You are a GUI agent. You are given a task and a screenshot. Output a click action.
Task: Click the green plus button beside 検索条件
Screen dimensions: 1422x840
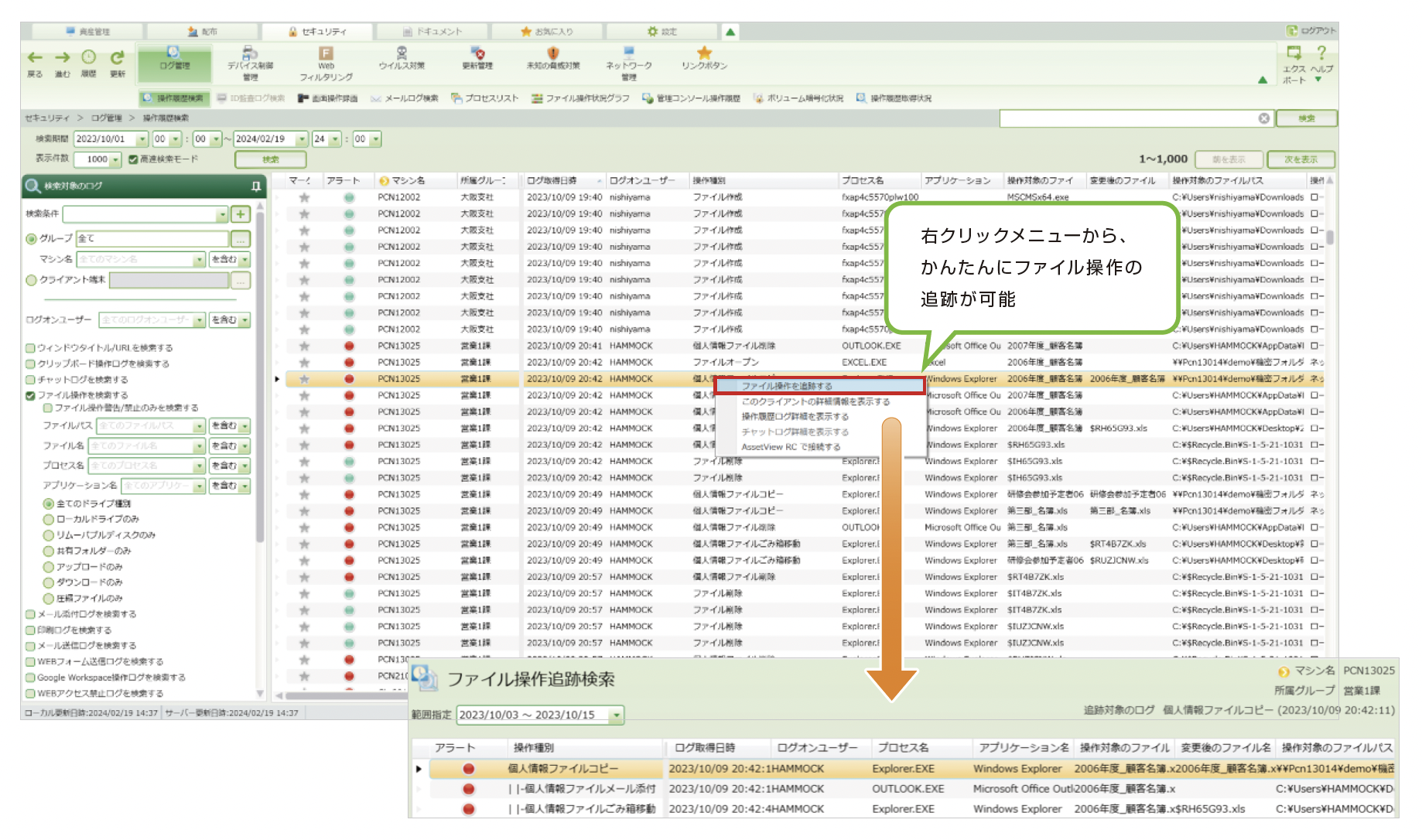click(x=241, y=214)
